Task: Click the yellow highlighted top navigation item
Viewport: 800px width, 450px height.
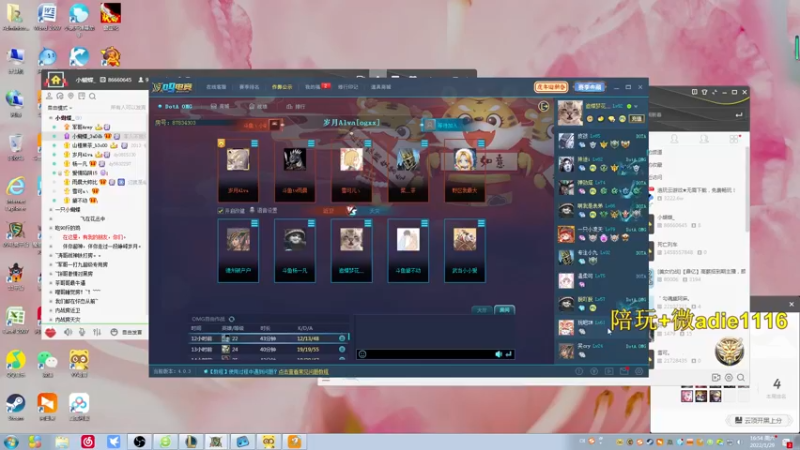Action: [282, 87]
